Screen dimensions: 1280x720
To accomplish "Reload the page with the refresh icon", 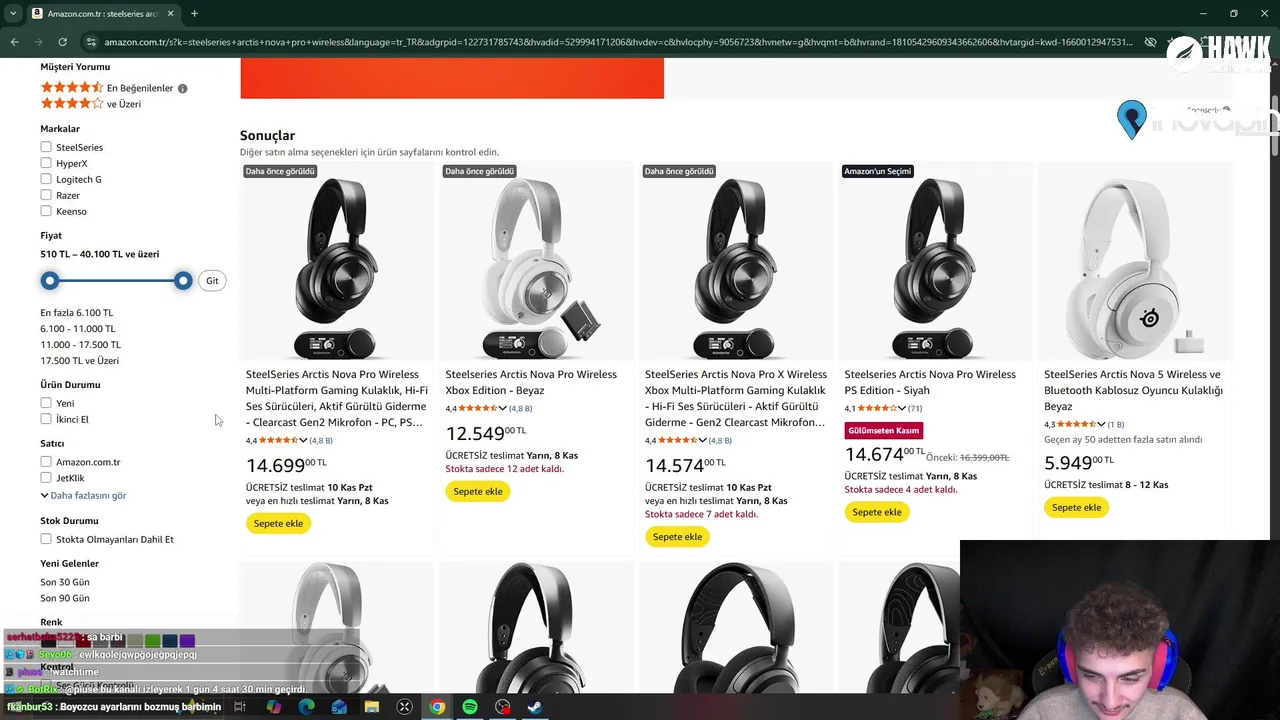I will coord(62,42).
